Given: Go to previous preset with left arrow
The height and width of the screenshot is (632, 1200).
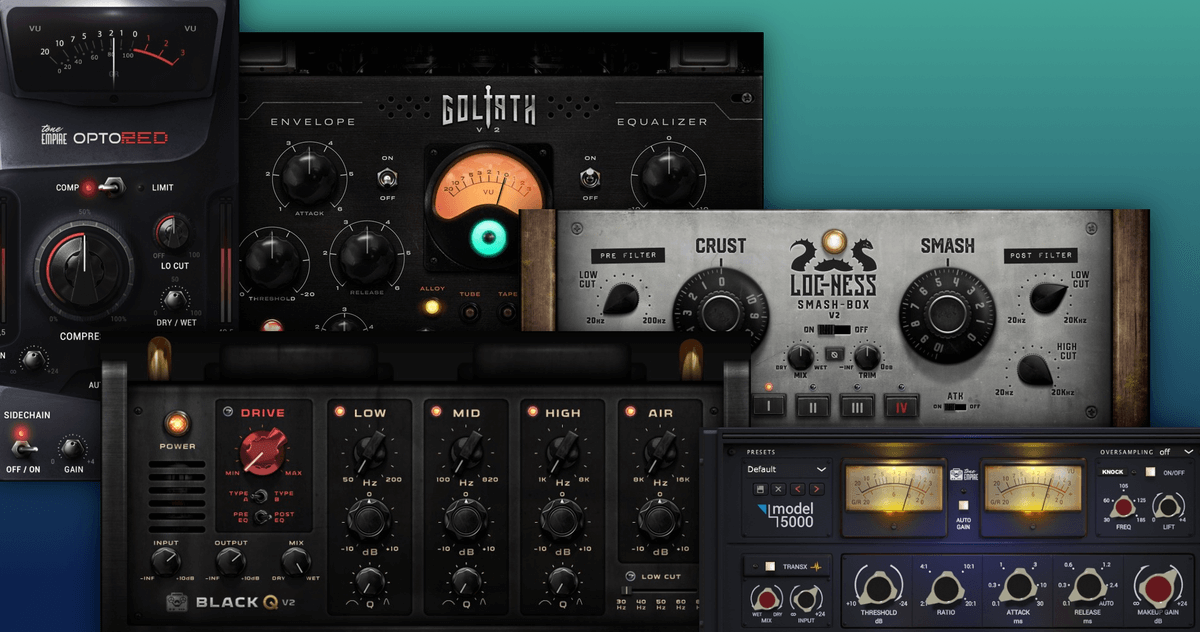Looking at the screenshot, I should tap(798, 489).
